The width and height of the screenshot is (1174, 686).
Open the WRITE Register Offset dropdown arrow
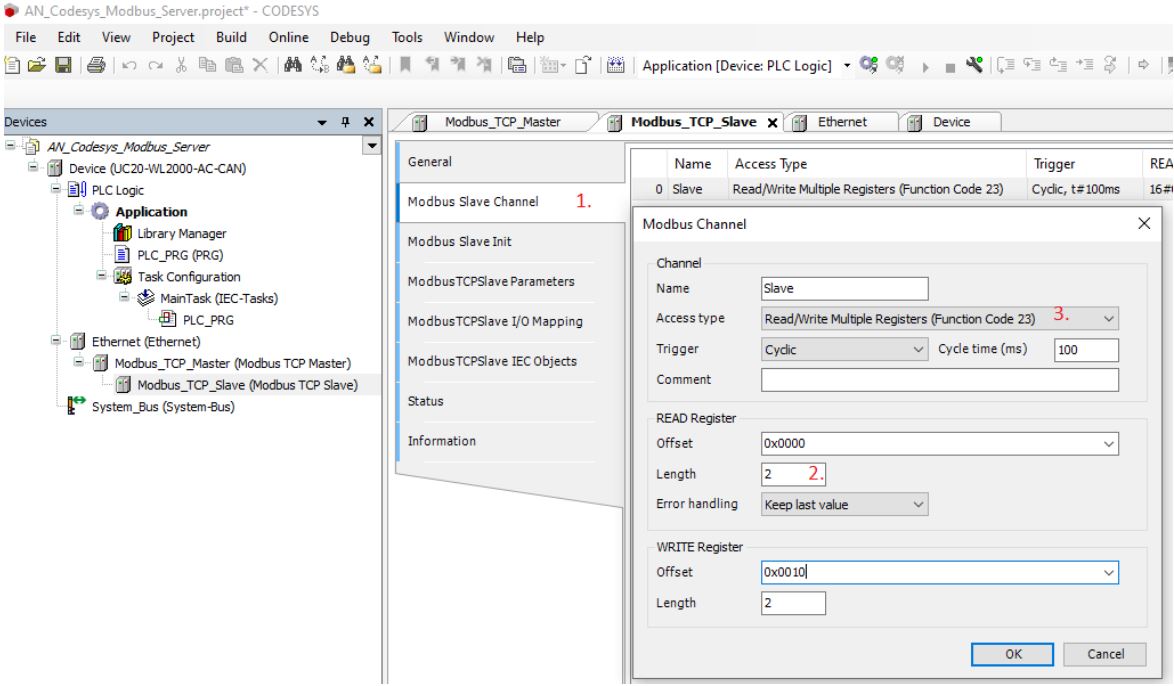[x=1109, y=573]
